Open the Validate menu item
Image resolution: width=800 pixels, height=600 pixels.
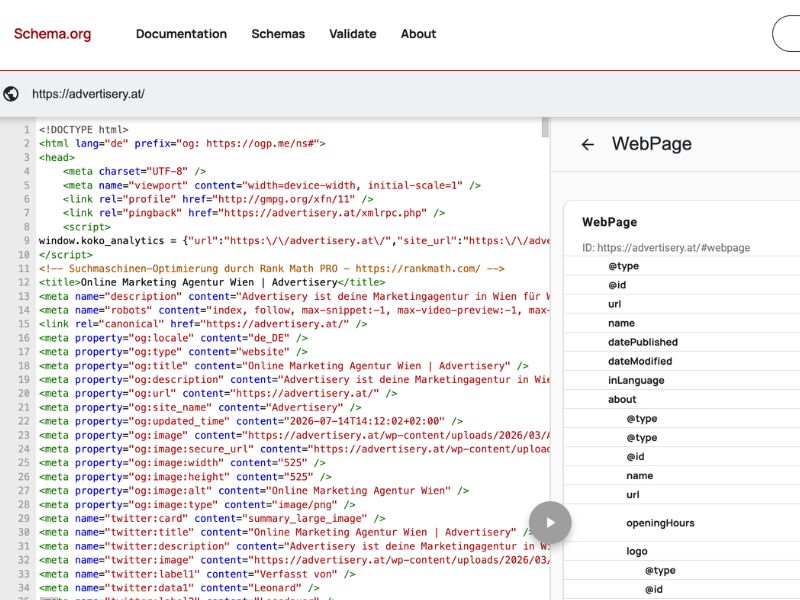pos(353,34)
